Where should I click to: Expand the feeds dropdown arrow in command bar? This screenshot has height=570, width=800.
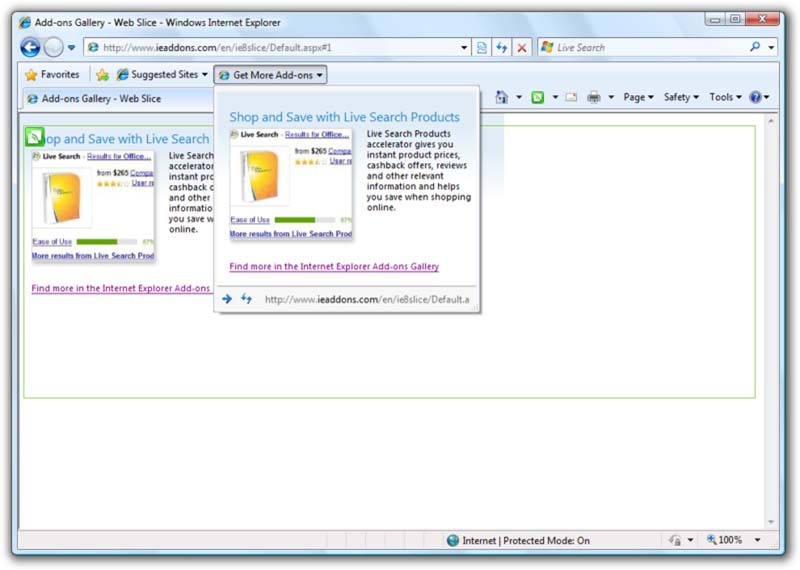(555, 97)
